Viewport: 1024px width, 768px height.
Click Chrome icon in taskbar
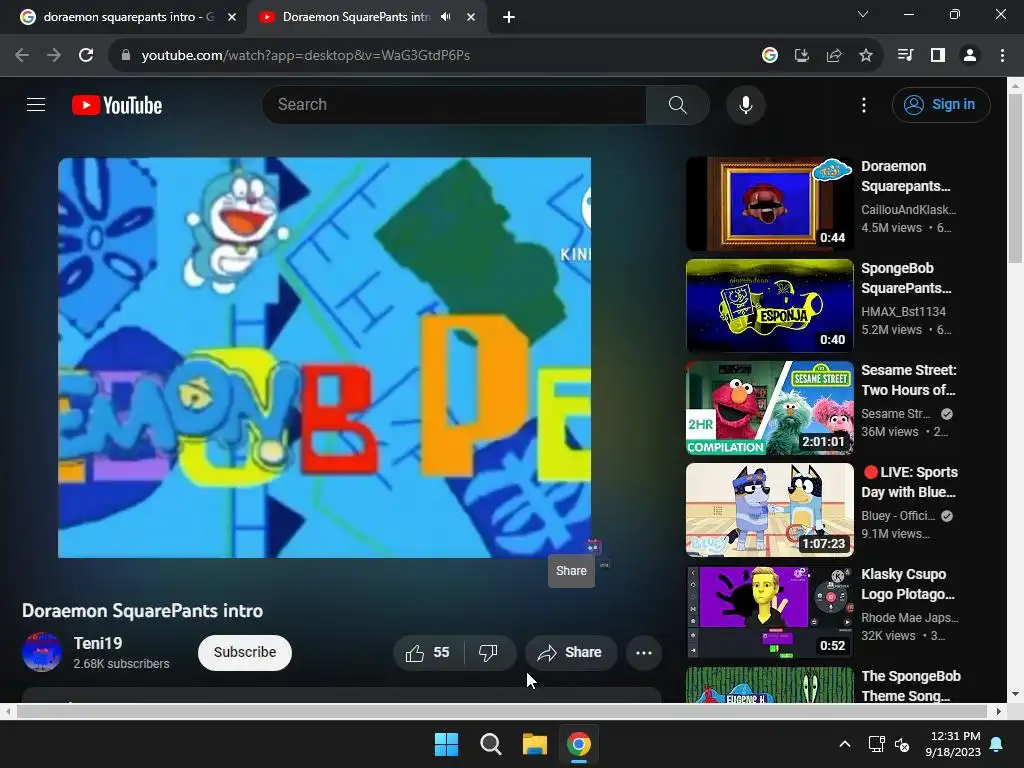[x=579, y=744]
